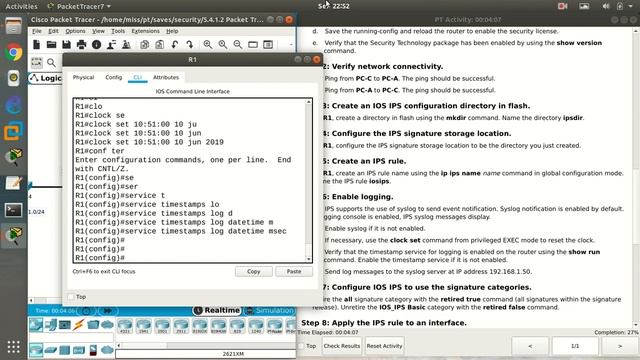The height and width of the screenshot is (360, 640).
Task: Open the network information icon
Action: pos(96,44)
